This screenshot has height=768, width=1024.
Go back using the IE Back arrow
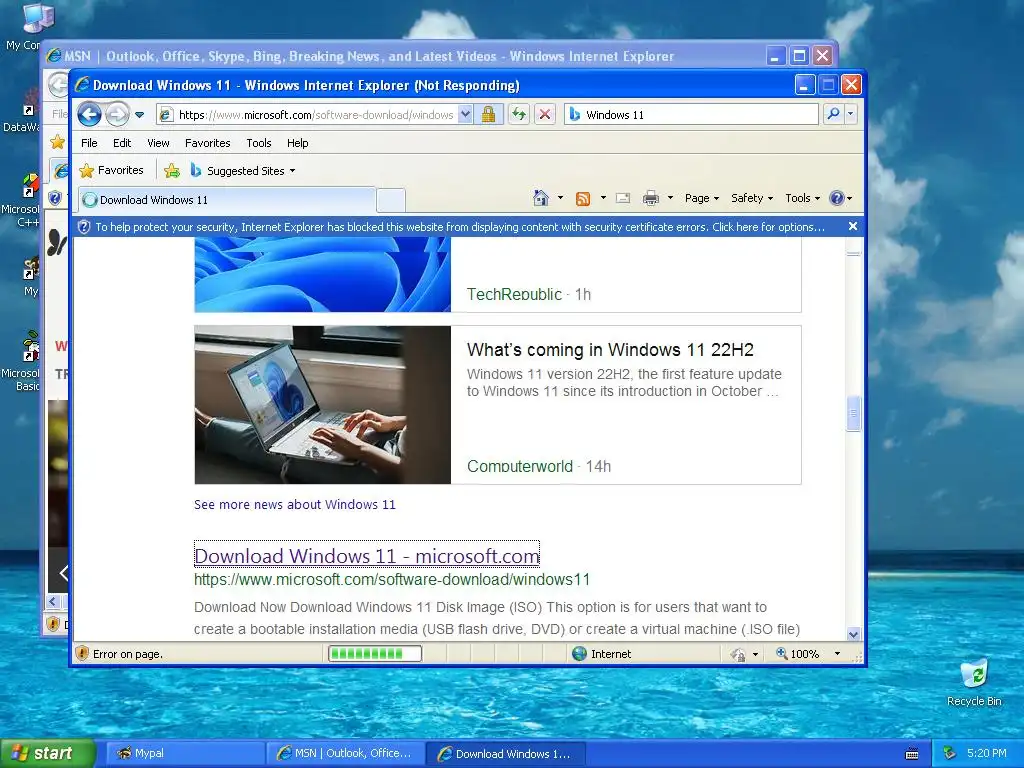point(89,115)
